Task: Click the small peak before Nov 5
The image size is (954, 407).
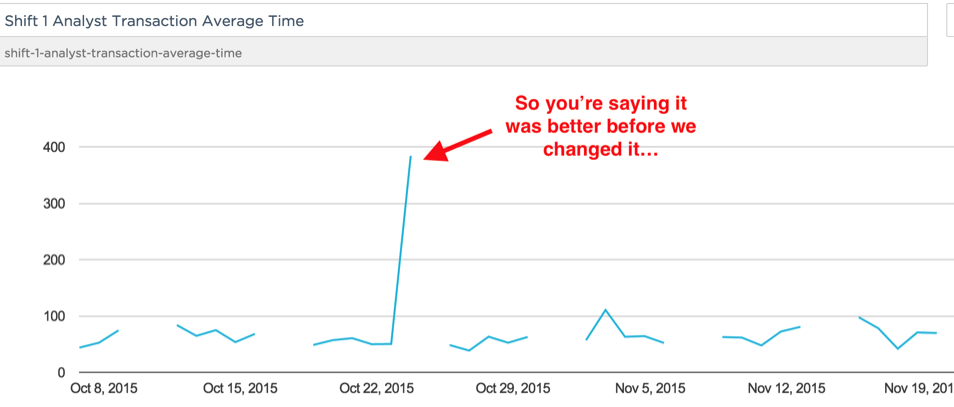Action: (605, 311)
